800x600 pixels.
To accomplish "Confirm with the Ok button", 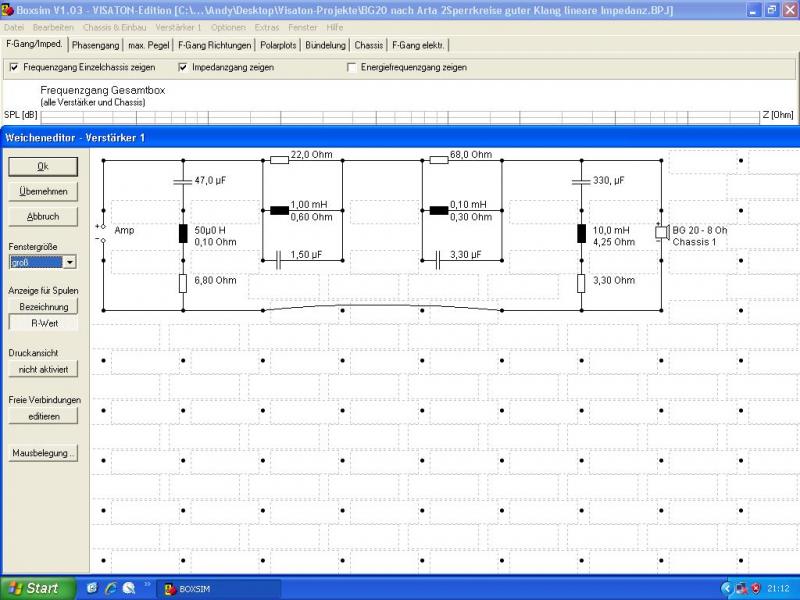I will tap(43, 166).
